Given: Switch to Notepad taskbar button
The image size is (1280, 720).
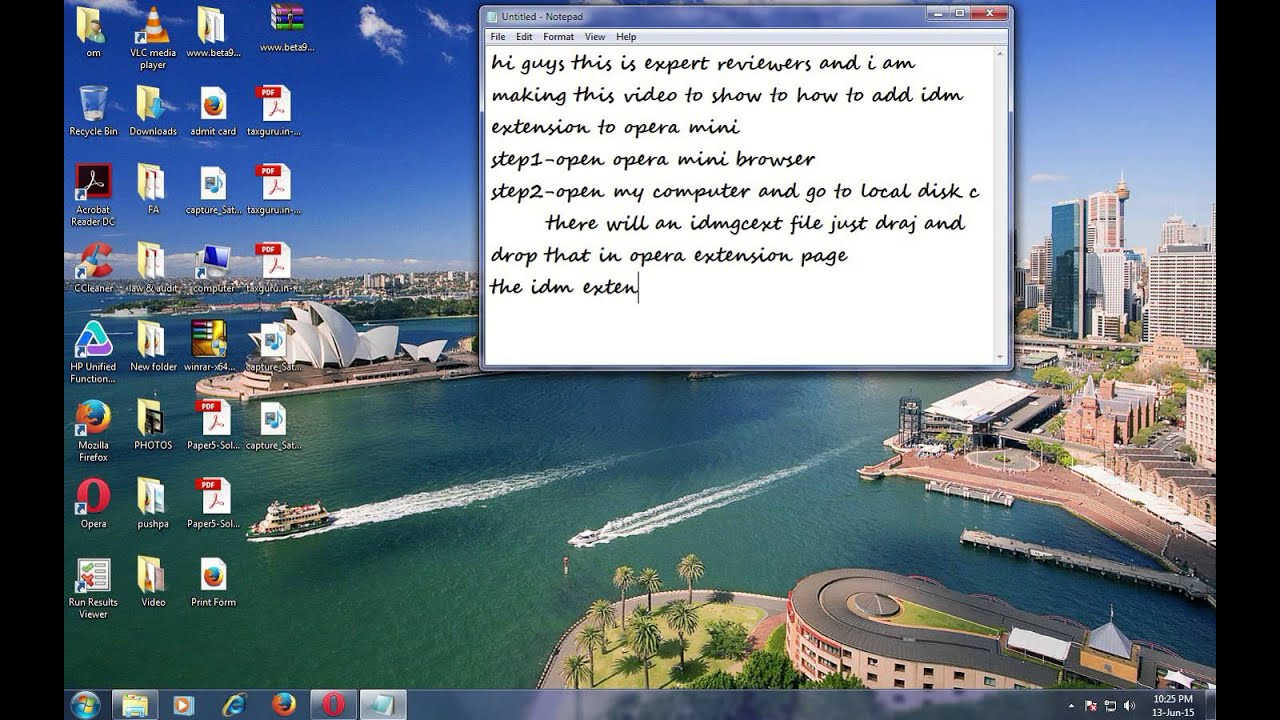Looking at the screenshot, I should tap(383, 705).
